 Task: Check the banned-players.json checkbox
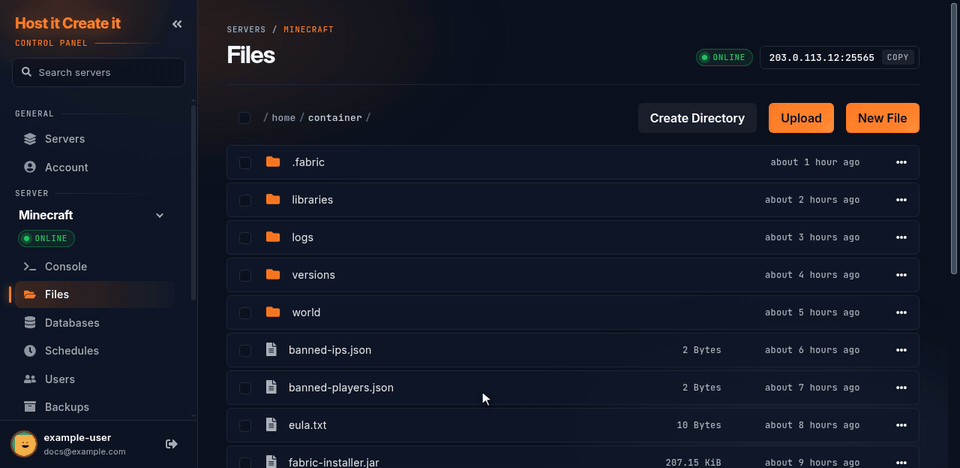(x=245, y=388)
